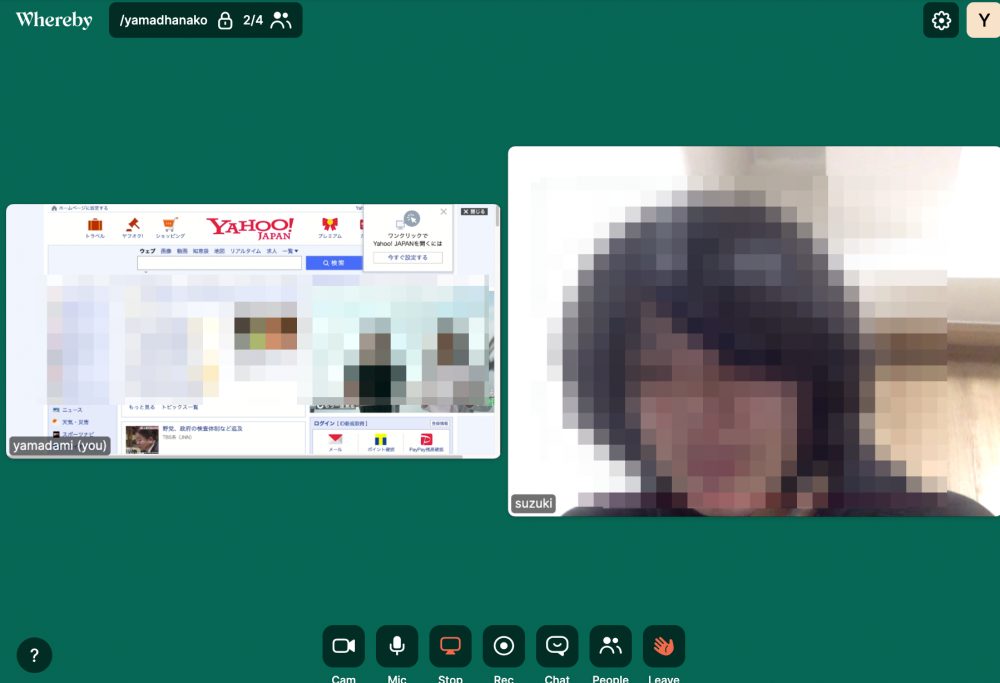Select the yamadami shared screen tile
1000x683 pixels.
coord(253,331)
